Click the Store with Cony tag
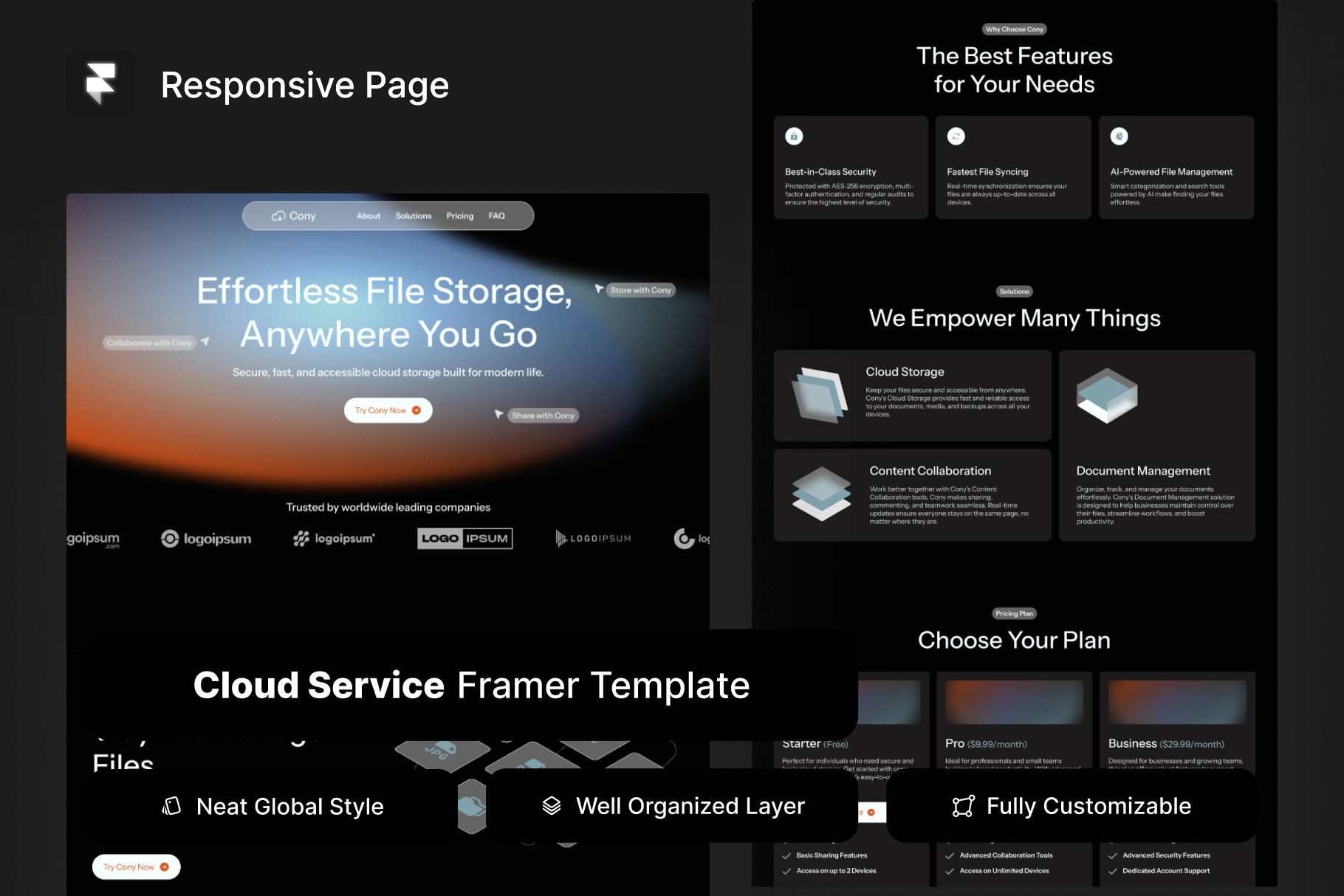This screenshot has height=896, width=1344. (640, 291)
